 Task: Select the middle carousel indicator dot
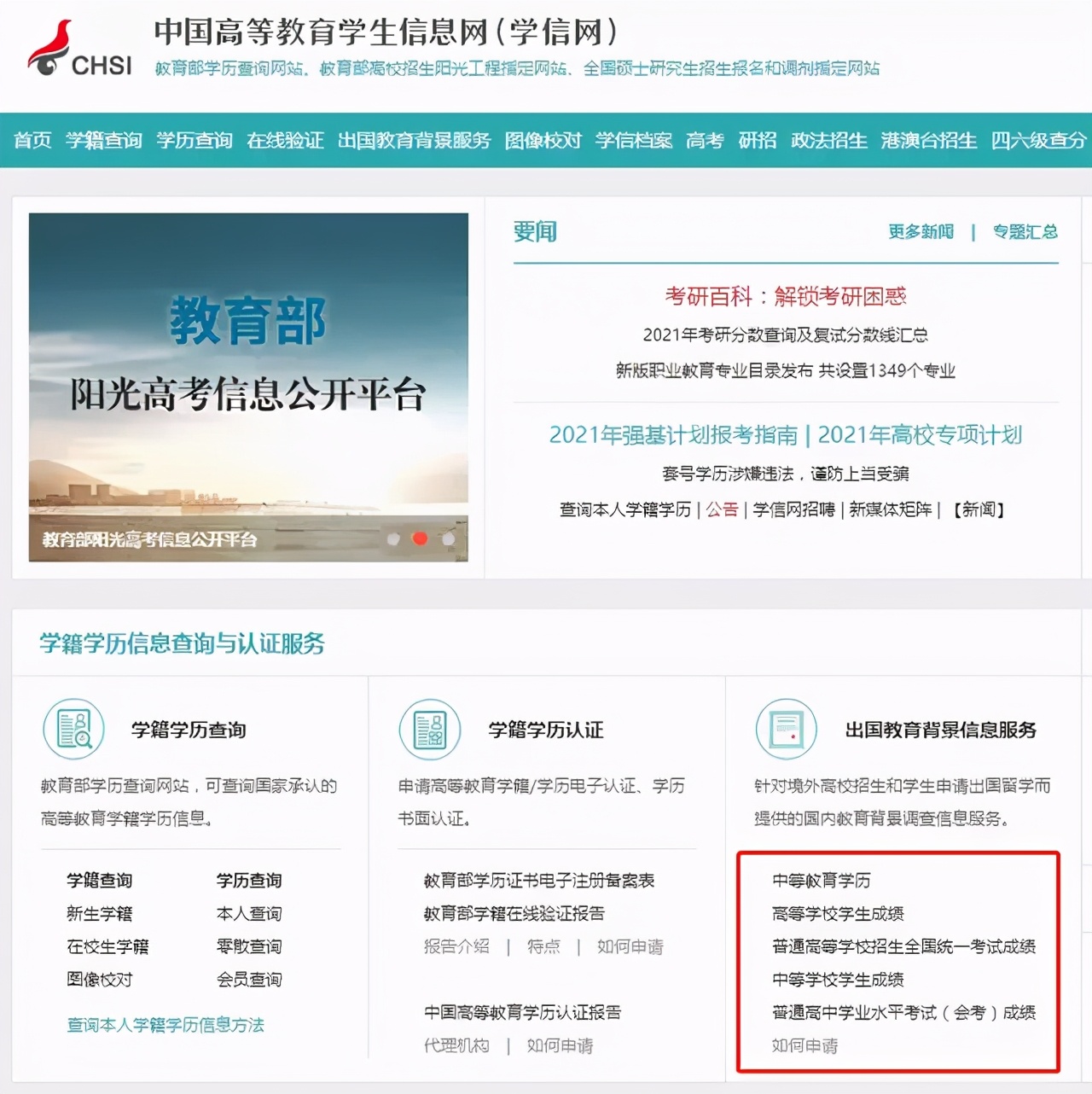(x=419, y=540)
